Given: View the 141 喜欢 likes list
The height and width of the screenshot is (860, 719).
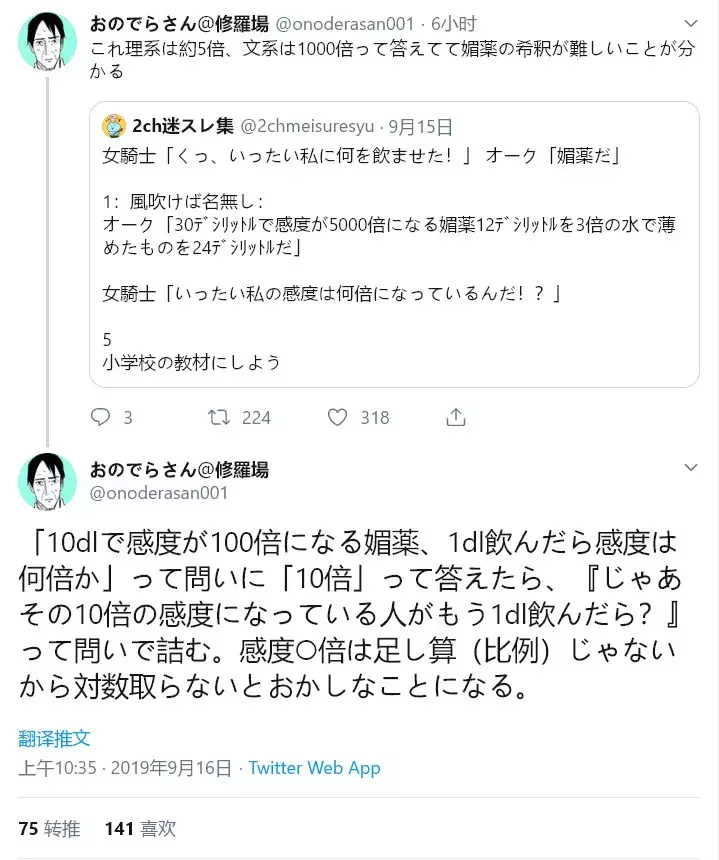Looking at the screenshot, I should click(140, 828).
